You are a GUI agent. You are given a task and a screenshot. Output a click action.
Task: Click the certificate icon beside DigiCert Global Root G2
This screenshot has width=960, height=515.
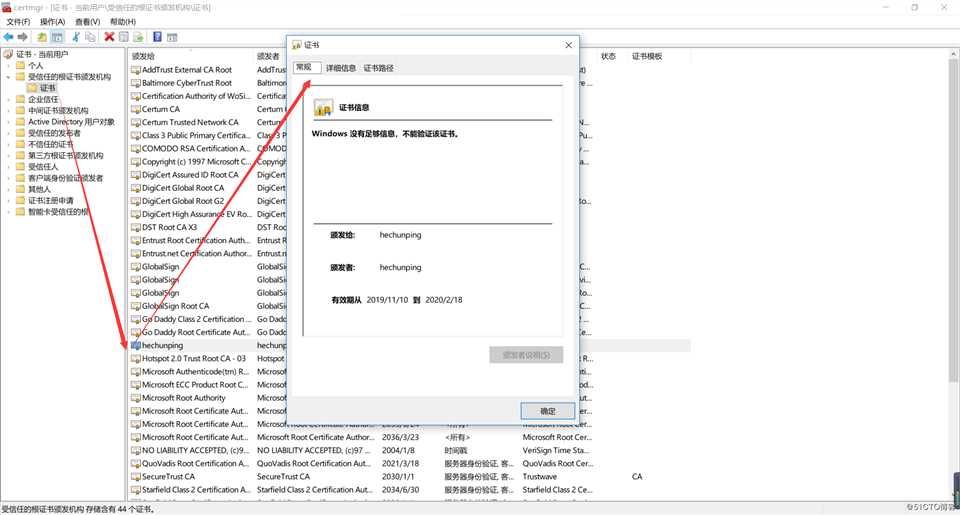point(135,201)
